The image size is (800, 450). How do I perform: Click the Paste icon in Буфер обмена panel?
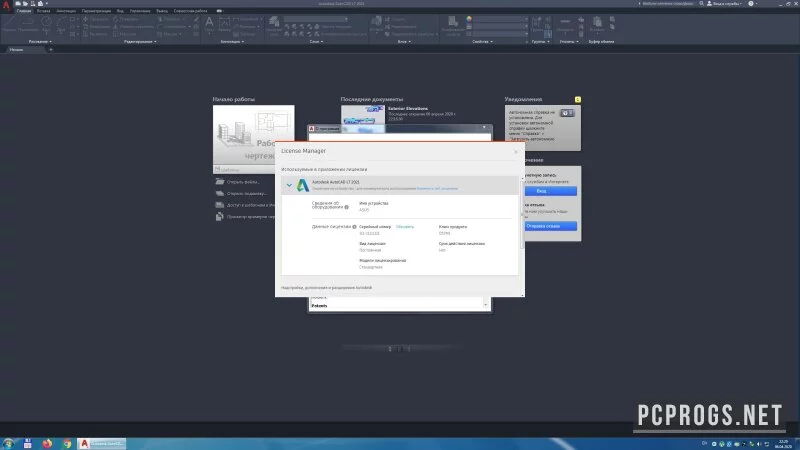[597, 24]
